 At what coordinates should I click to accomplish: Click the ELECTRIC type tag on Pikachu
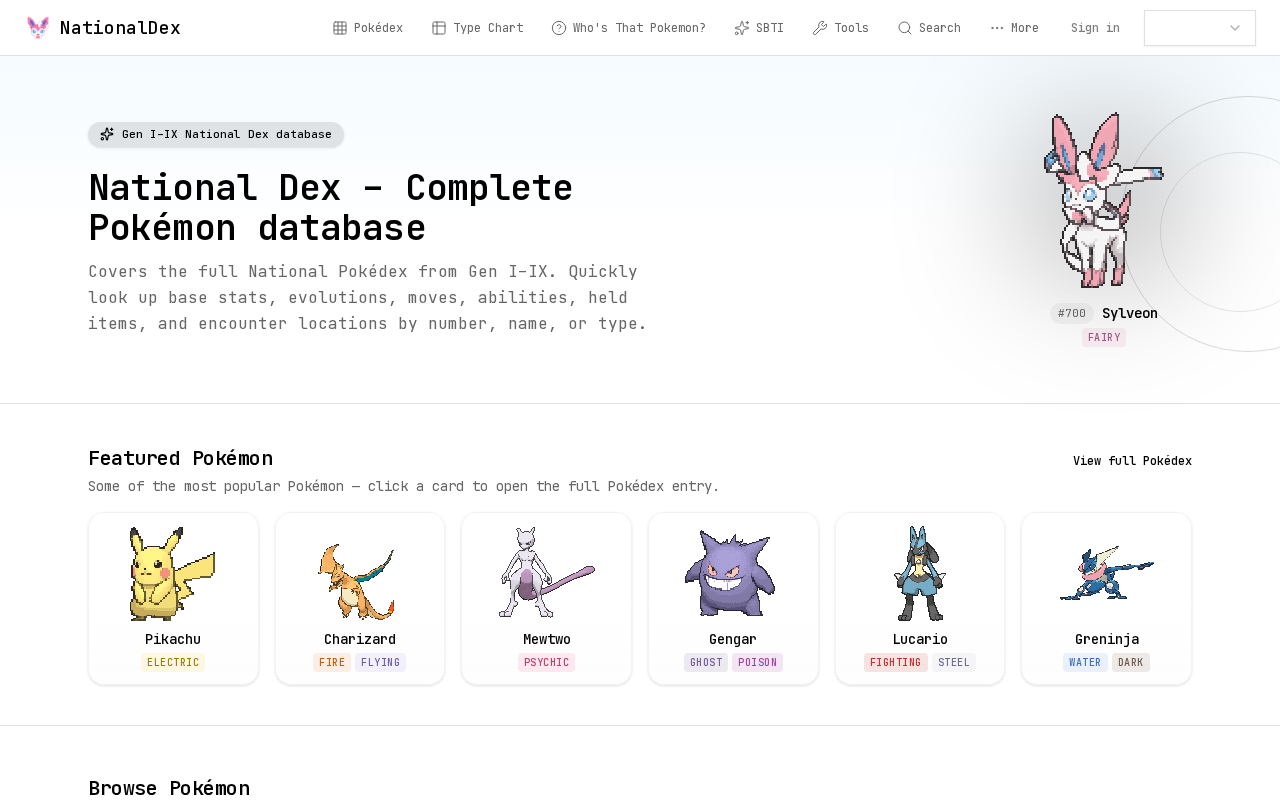coord(173,662)
